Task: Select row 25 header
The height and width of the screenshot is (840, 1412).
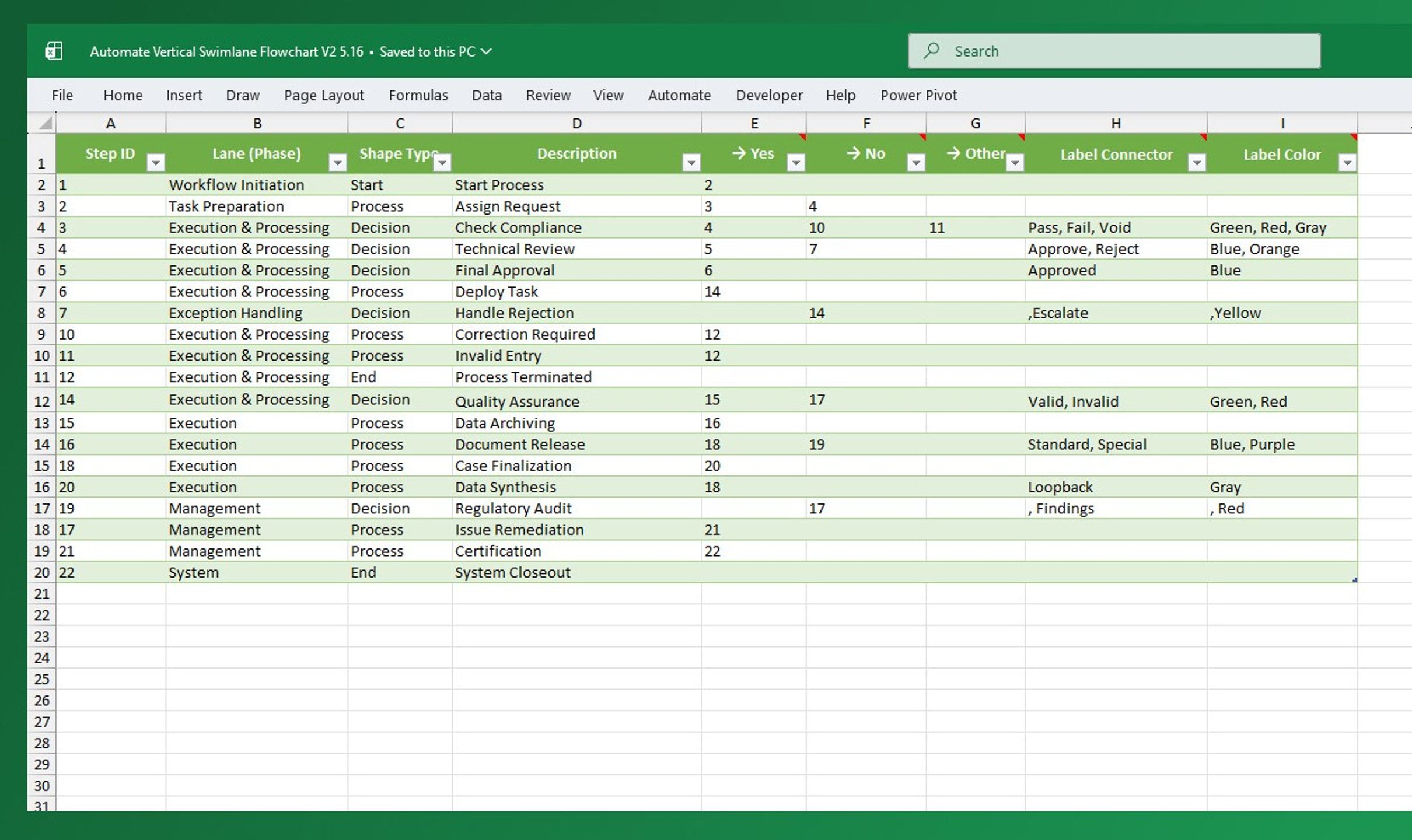Action: point(41,679)
